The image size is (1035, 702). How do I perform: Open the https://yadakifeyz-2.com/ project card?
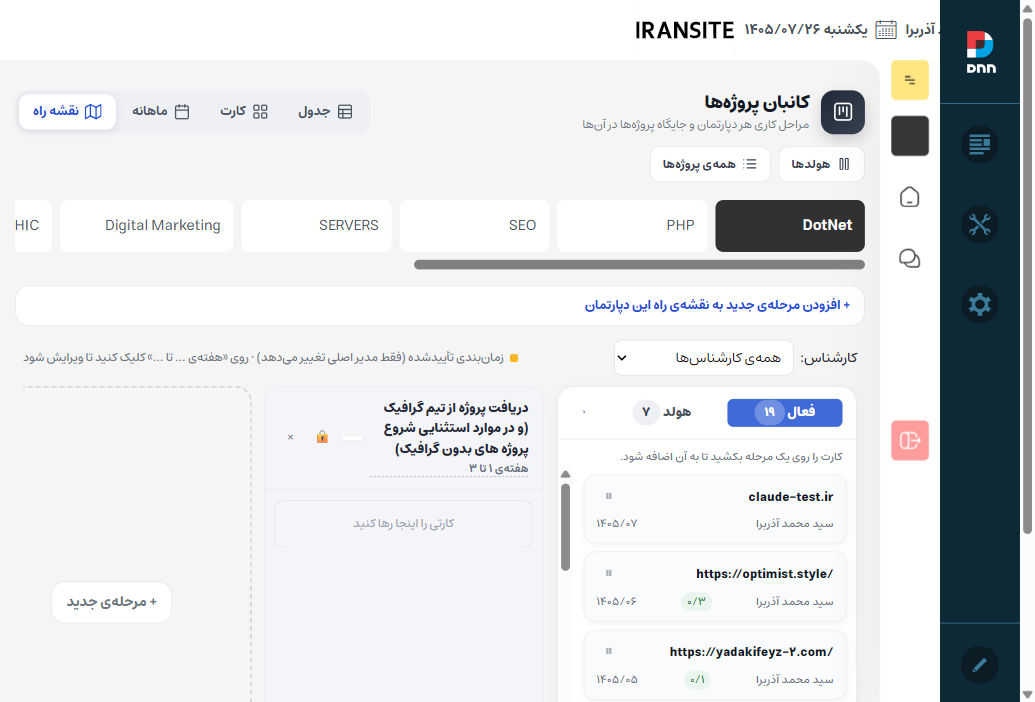point(715,664)
